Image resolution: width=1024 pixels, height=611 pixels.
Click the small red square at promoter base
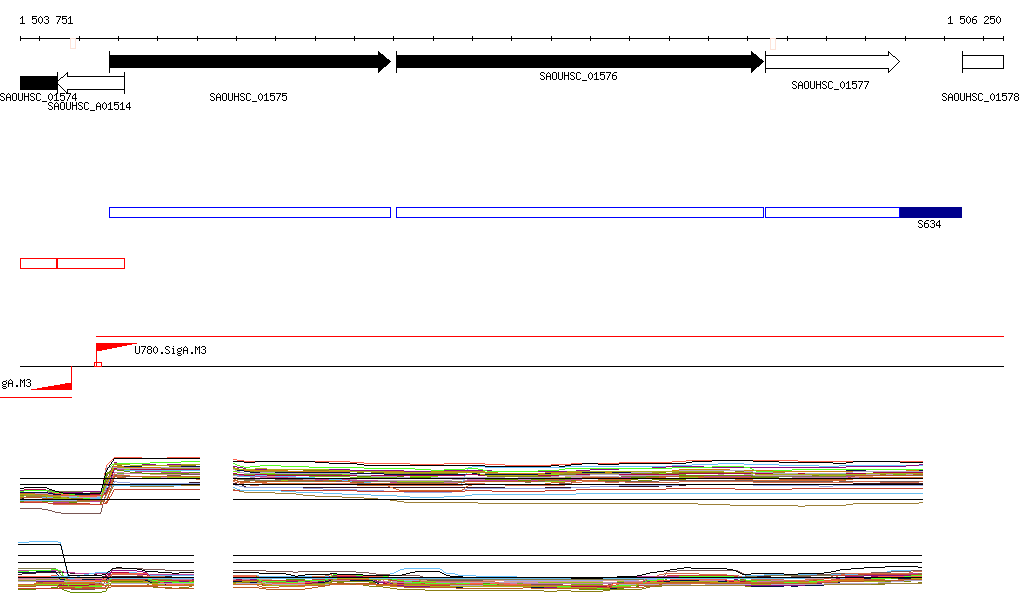point(97,365)
